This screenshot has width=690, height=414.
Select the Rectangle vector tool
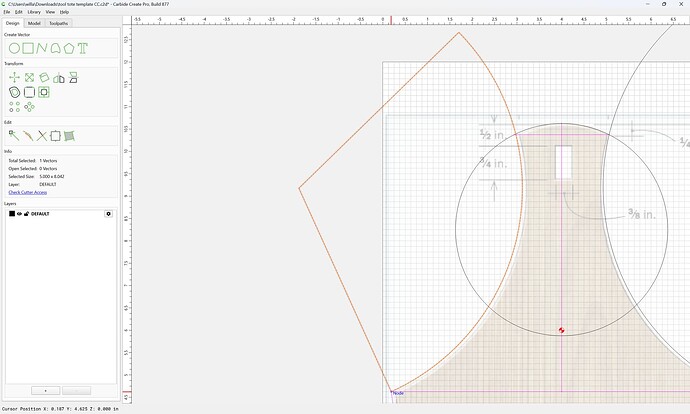click(28, 48)
